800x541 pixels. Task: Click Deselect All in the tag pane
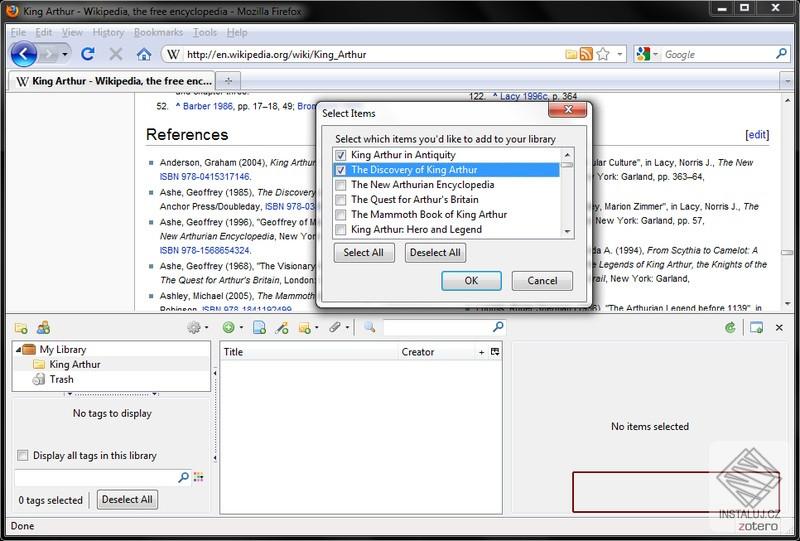(127, 500)
